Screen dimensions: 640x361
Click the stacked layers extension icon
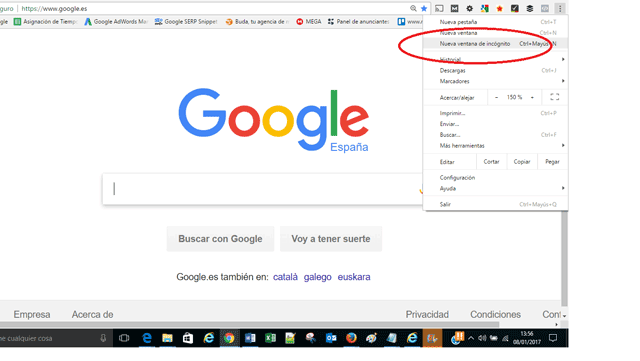[530, 8]
